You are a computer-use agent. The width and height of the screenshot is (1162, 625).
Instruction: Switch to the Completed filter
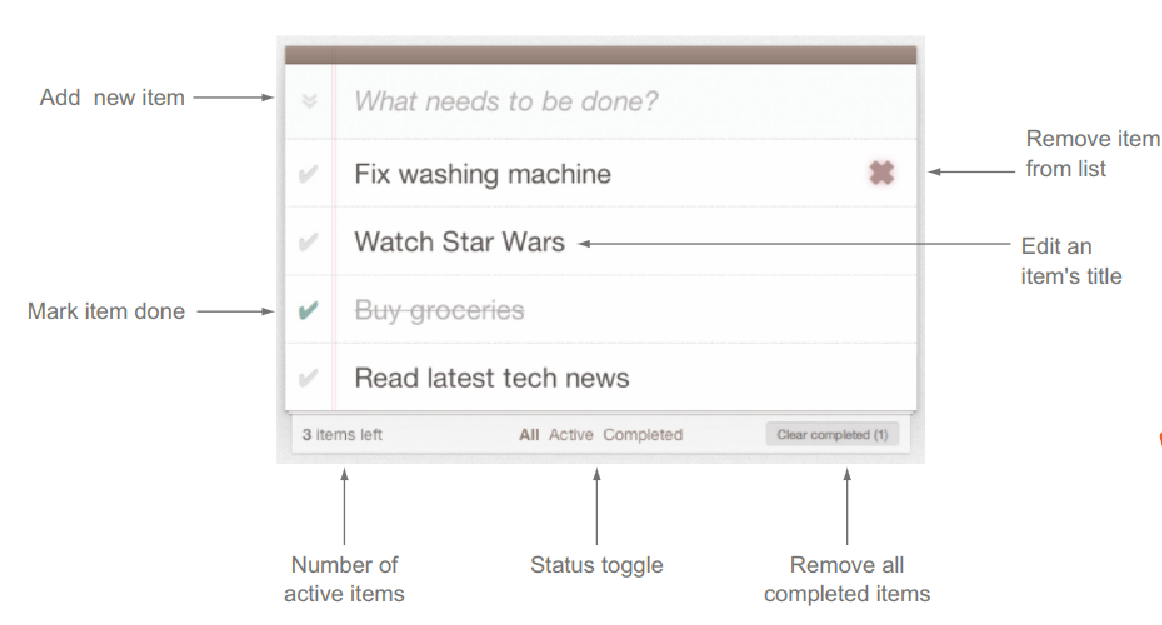point(643,434)
